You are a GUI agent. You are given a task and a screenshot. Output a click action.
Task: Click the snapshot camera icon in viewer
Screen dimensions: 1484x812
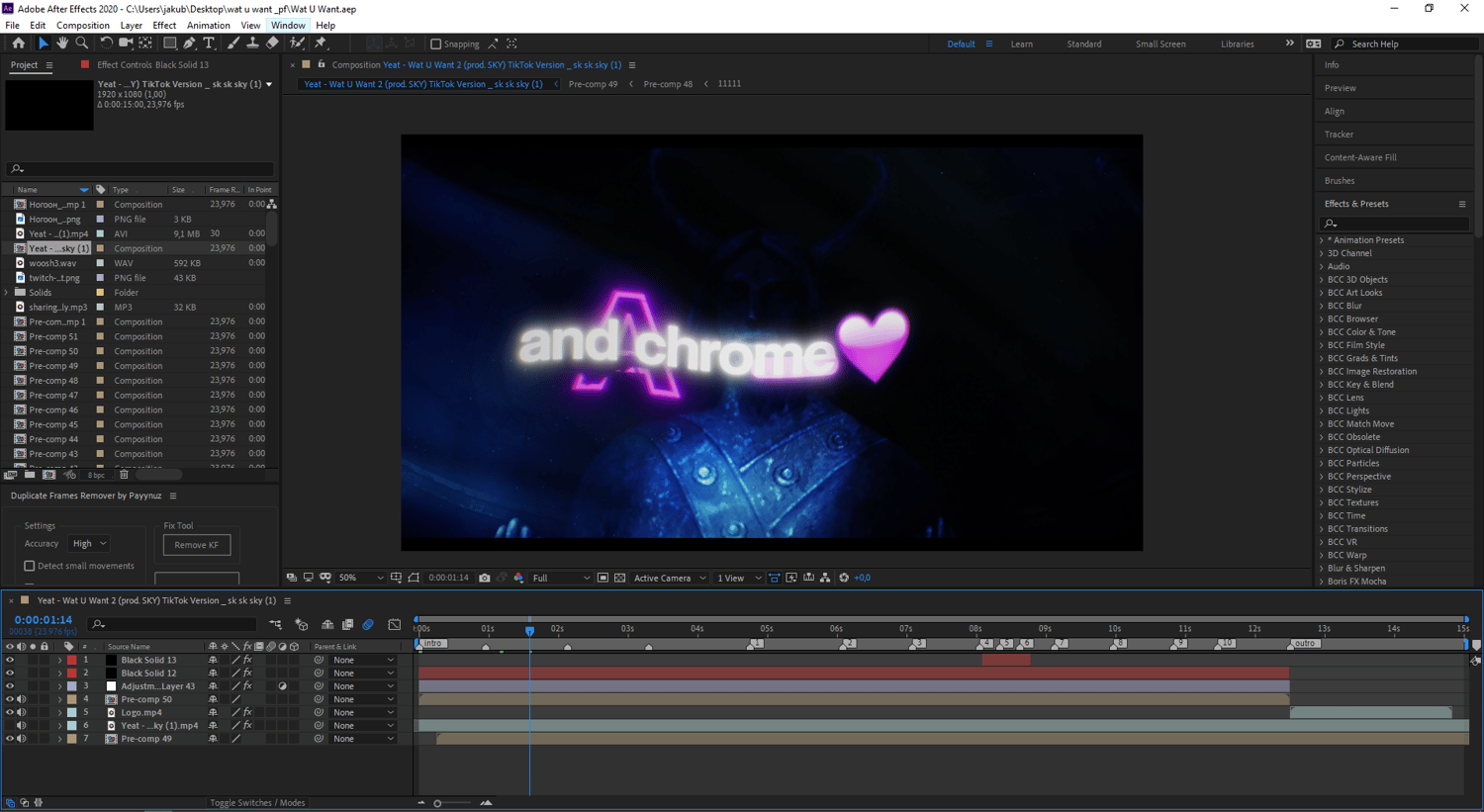pyautogui.click(x=485, y=578)
